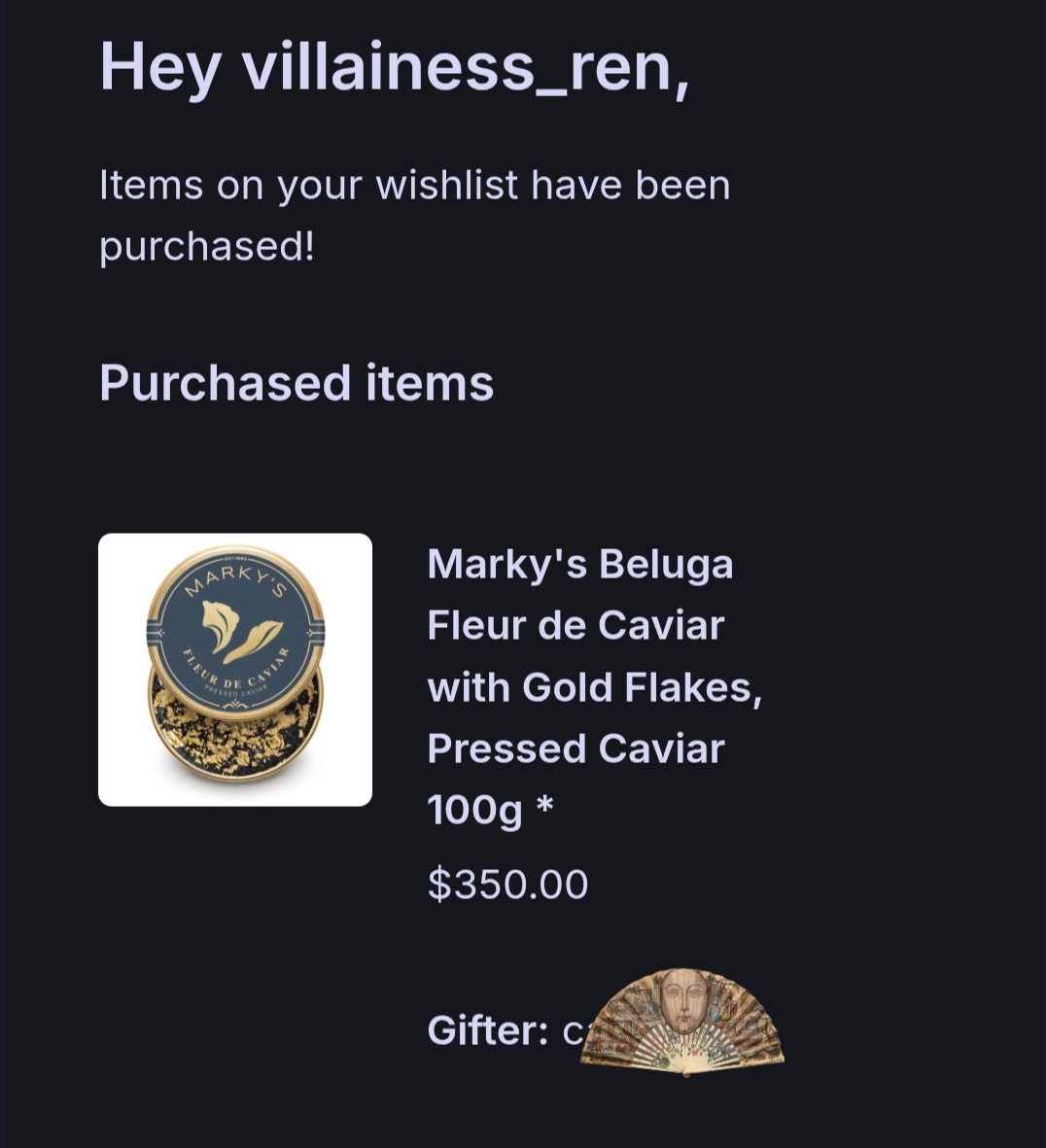Click the word "purchased!" in message
Image resolution: width=1046 pixels, height=1148 pixels.
pos(207,246)
